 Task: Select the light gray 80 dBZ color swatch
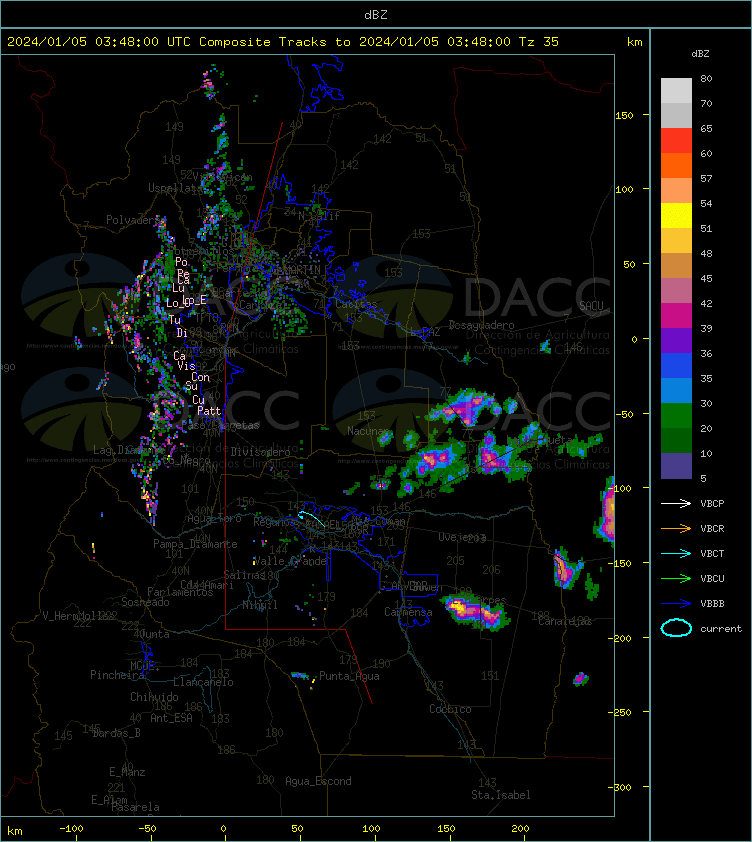point(676,90)
